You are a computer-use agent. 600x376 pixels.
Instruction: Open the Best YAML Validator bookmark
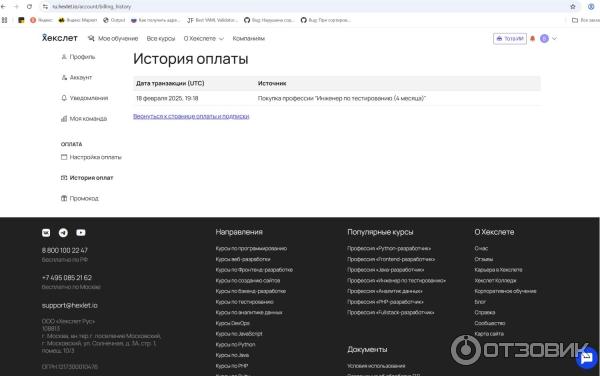pyautogui.click(x=212, y=20)
